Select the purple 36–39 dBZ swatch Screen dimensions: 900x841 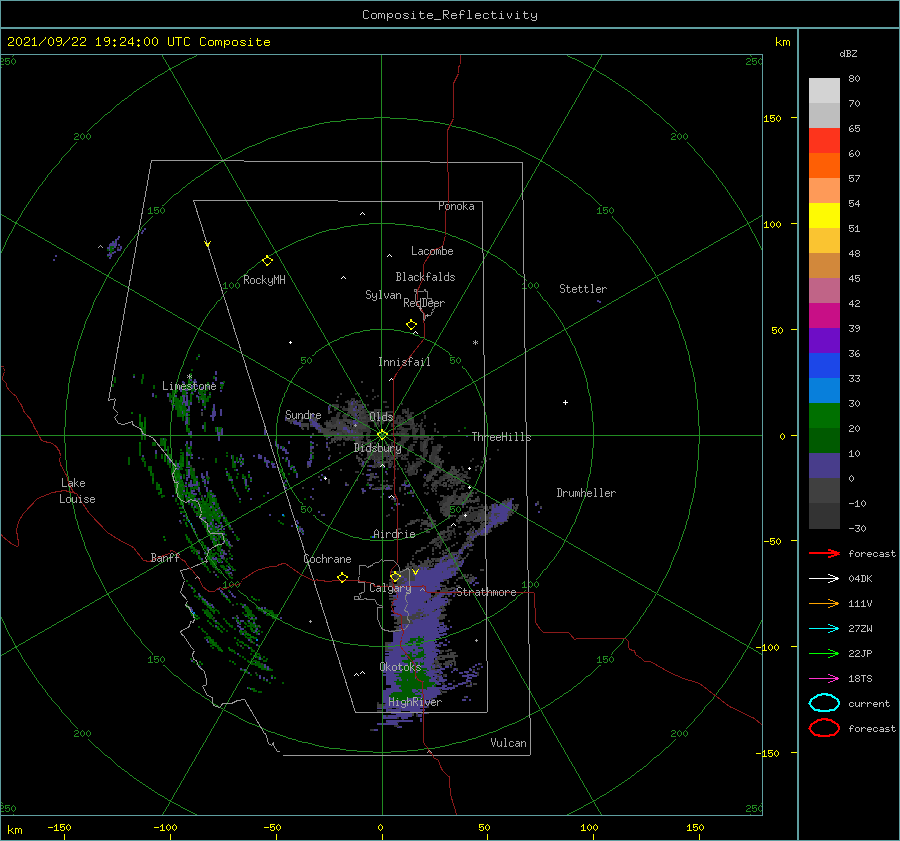click(x=824, y=340)
